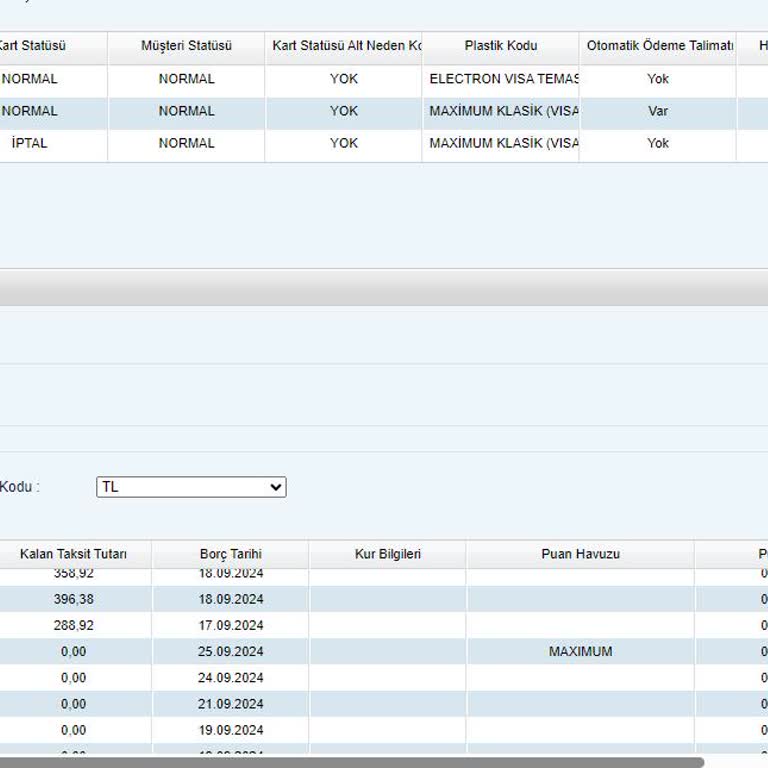This screenshot has width=768, height=768.
Task: Select the İPTAL status card row
Action: point(30,143)
